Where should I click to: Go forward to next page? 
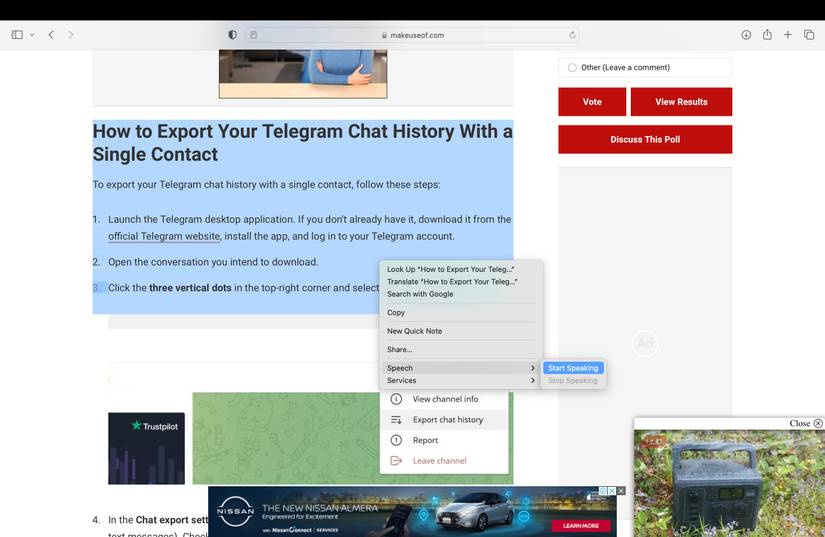coord(71,35)
